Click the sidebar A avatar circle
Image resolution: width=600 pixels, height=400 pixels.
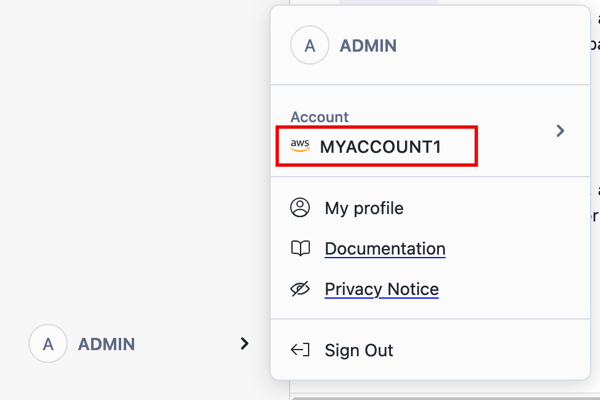point(48,344)
